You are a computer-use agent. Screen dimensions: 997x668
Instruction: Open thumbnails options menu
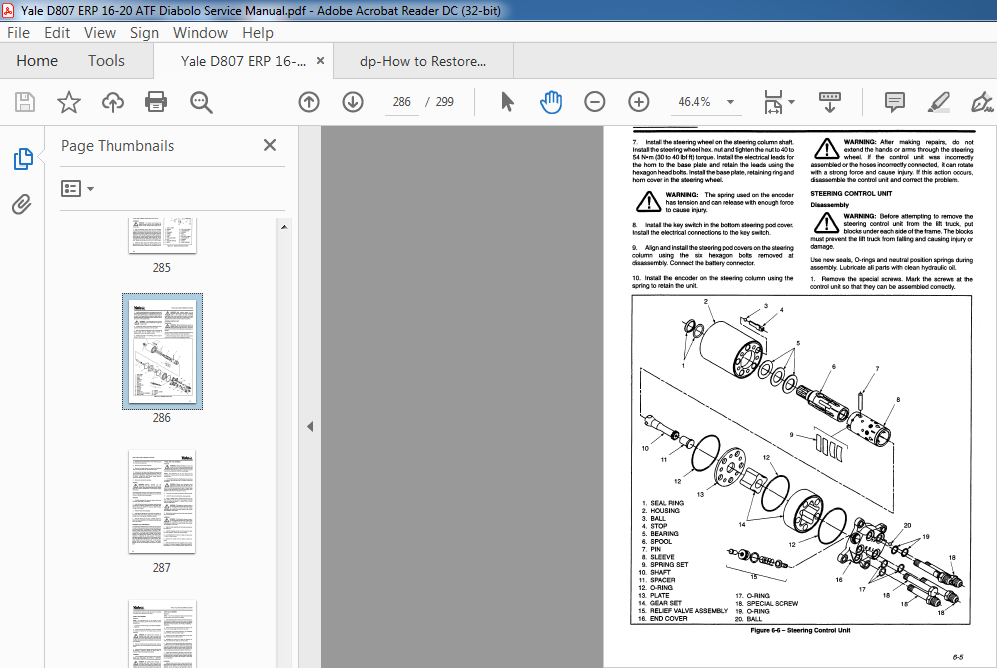(x=77, y=189)
